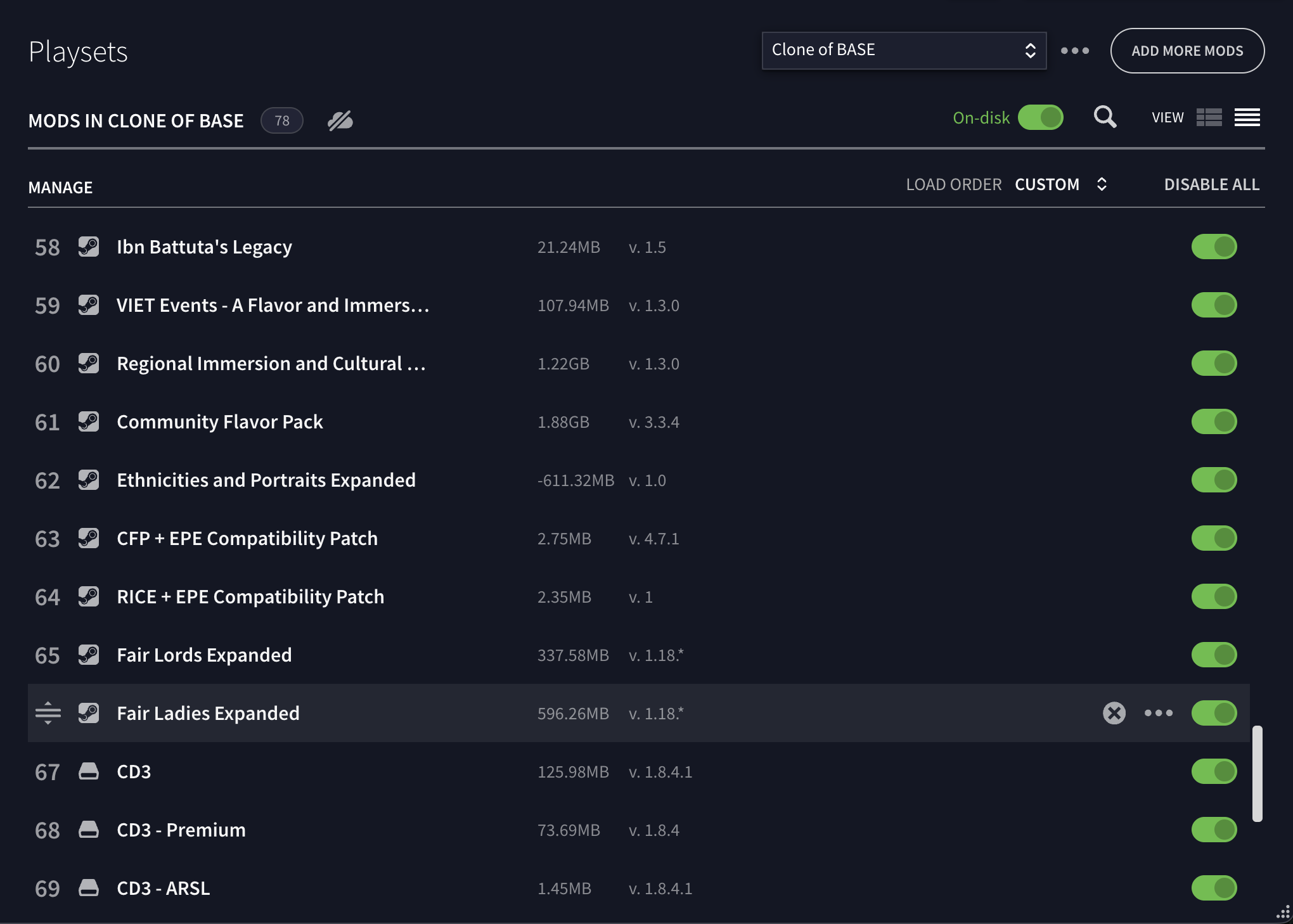The image size is (1293, 924).
Task: Open playset options three dots menu
Action: click(1075, 51)
